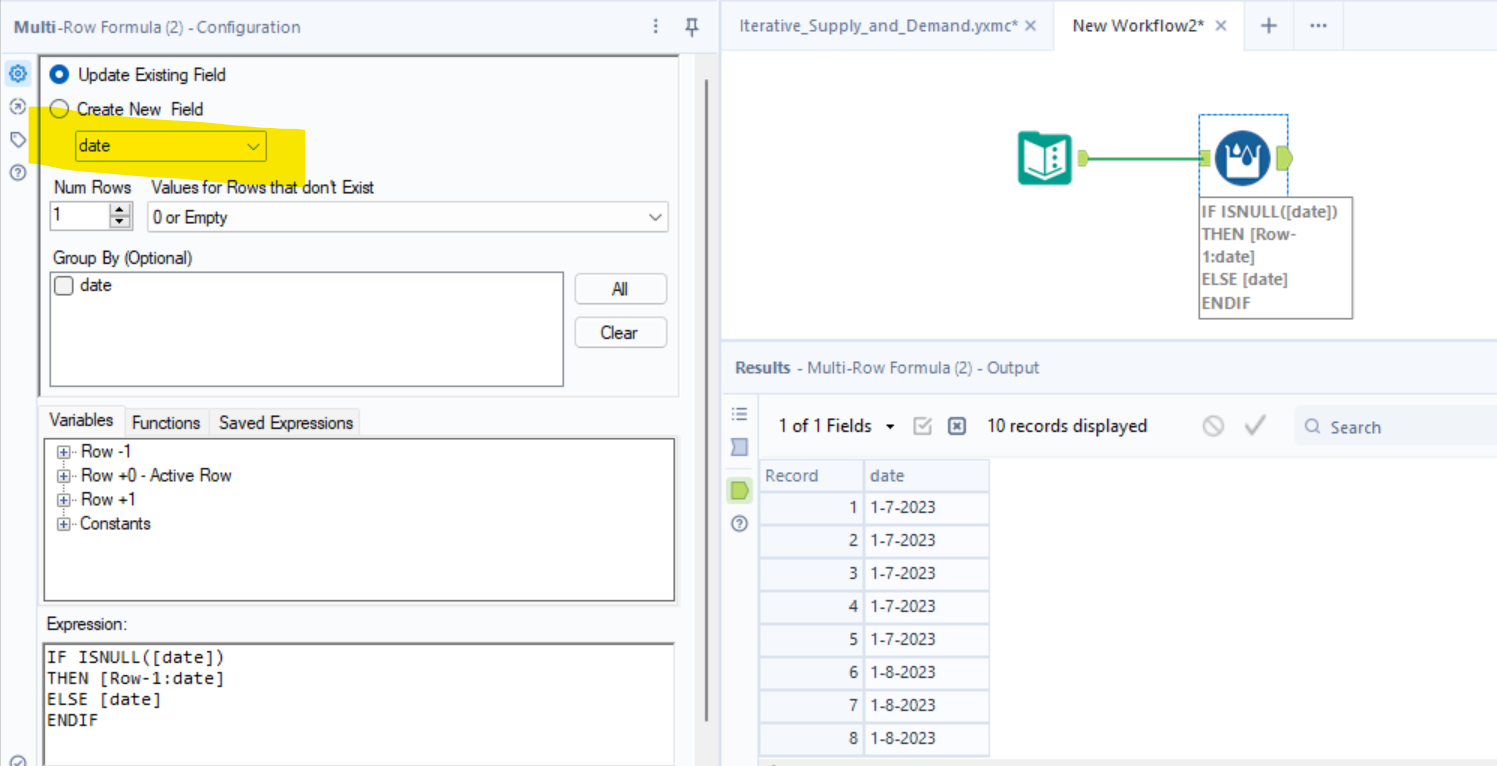Expand the Row -1 variables node
1497x766 pixels.
[63, 451]
